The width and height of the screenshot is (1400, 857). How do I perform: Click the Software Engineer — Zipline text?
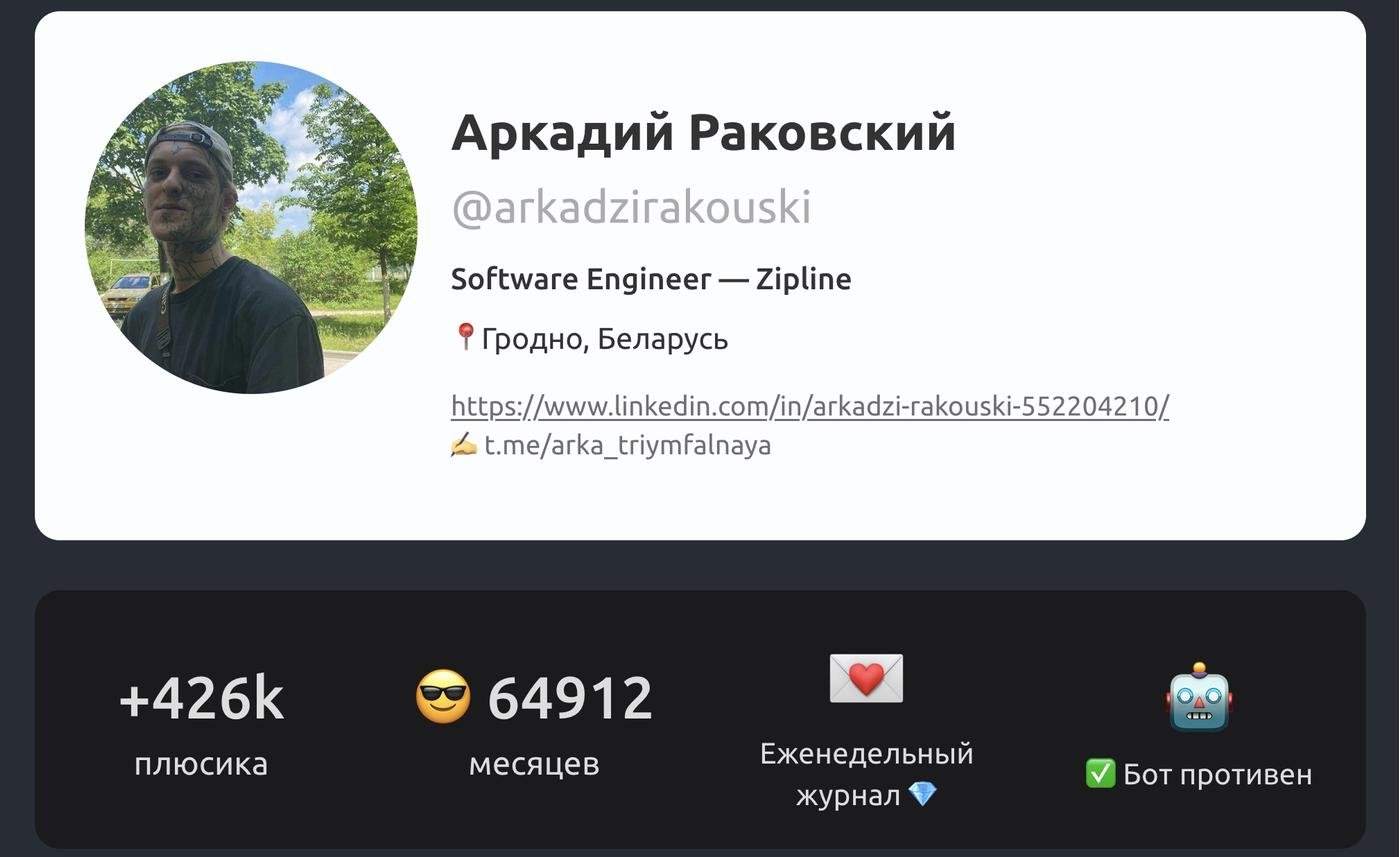[651, 279]
